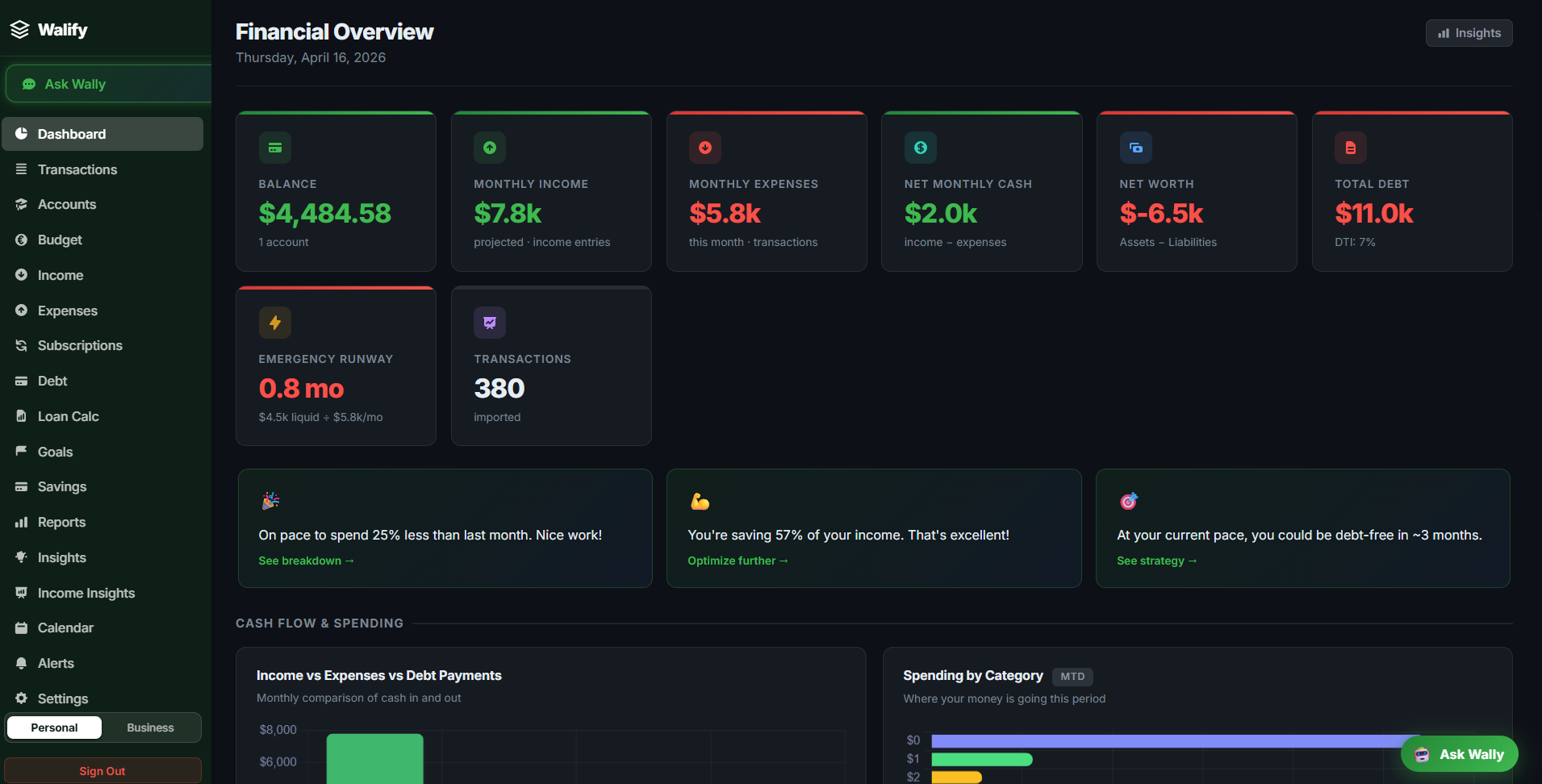Click the Subscriptions refresh sidebar icon
Image resolution: width=1542 pixels, height=784 pixels.
pyautogui.click(x=22, y=345)
